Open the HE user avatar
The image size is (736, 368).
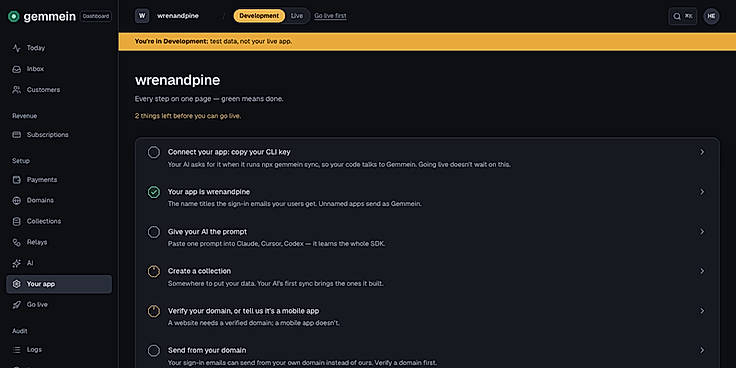click(711, 16)
